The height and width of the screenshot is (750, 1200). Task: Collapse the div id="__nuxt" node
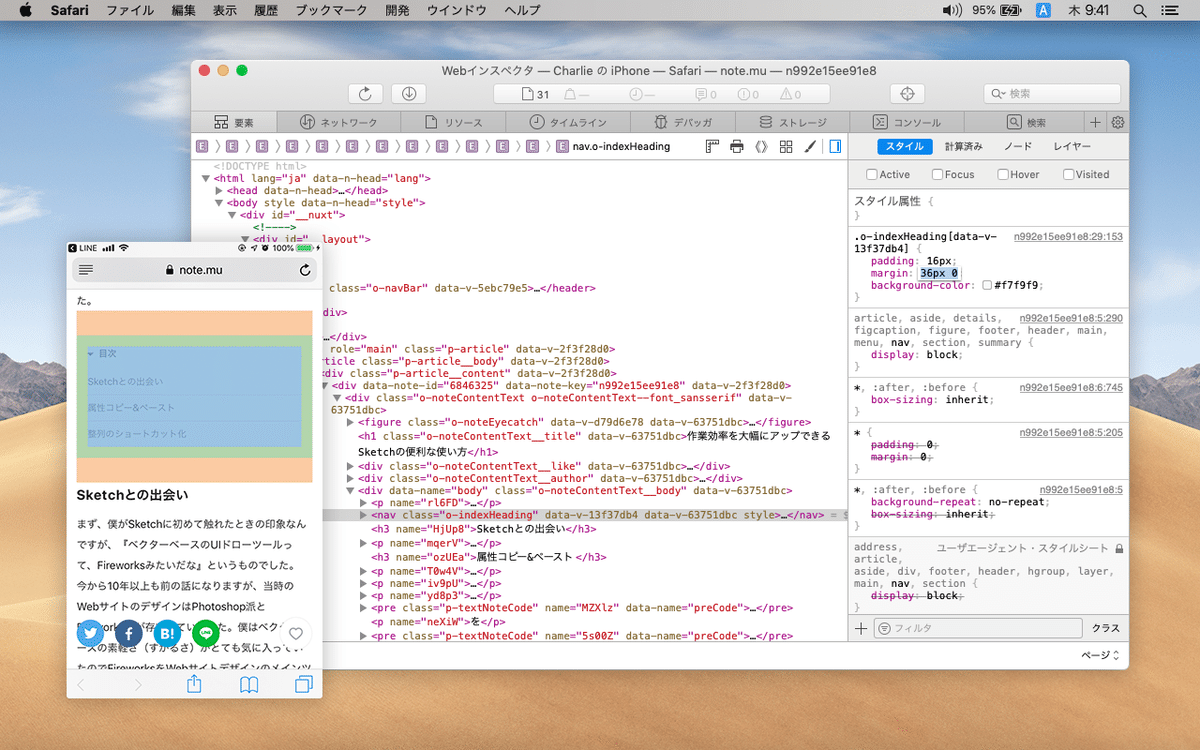tap(232, 215)
